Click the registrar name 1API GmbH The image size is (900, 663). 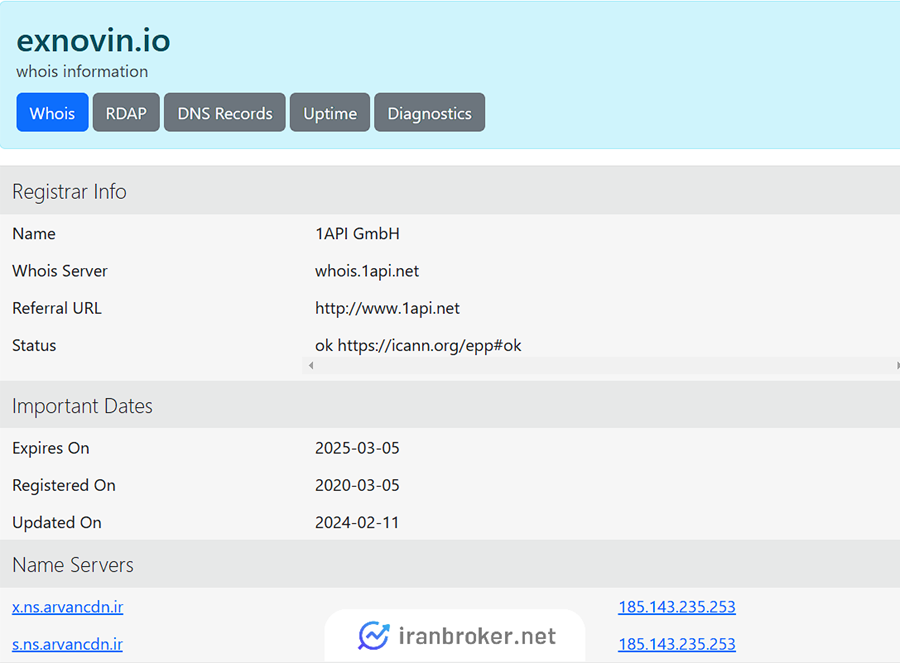(357, 234)
